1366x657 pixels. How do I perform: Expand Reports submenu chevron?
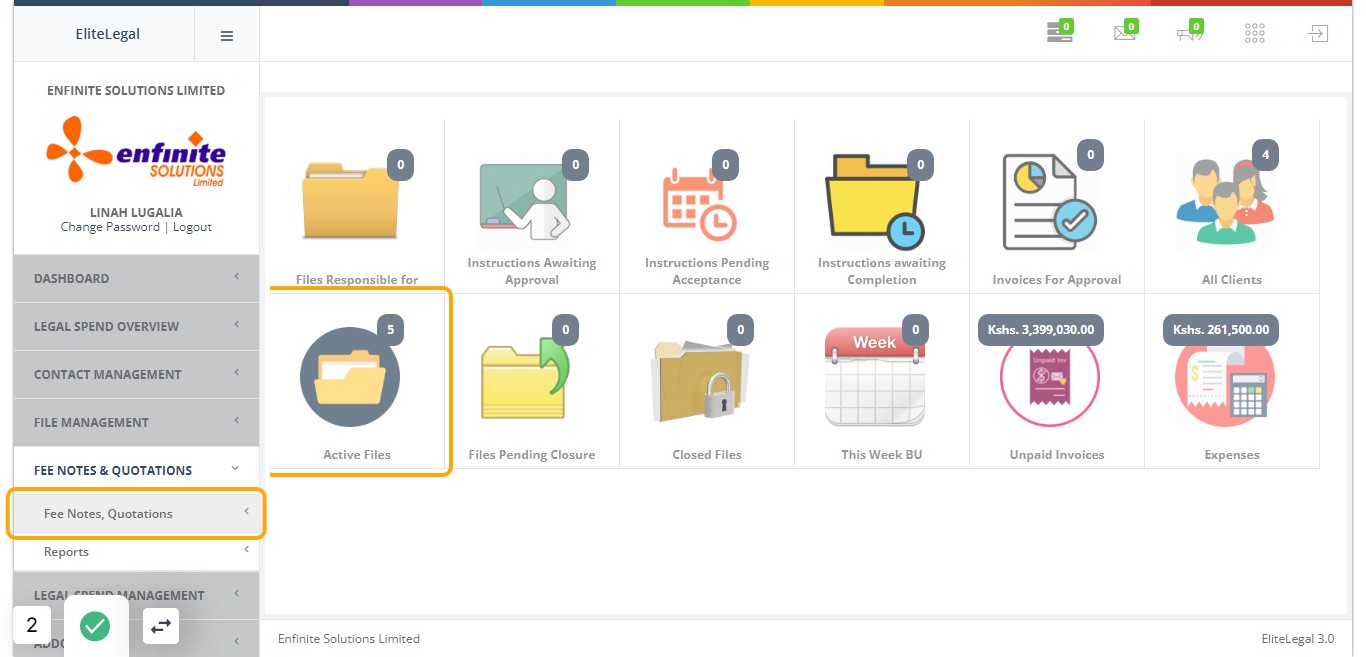pos(246,550)
